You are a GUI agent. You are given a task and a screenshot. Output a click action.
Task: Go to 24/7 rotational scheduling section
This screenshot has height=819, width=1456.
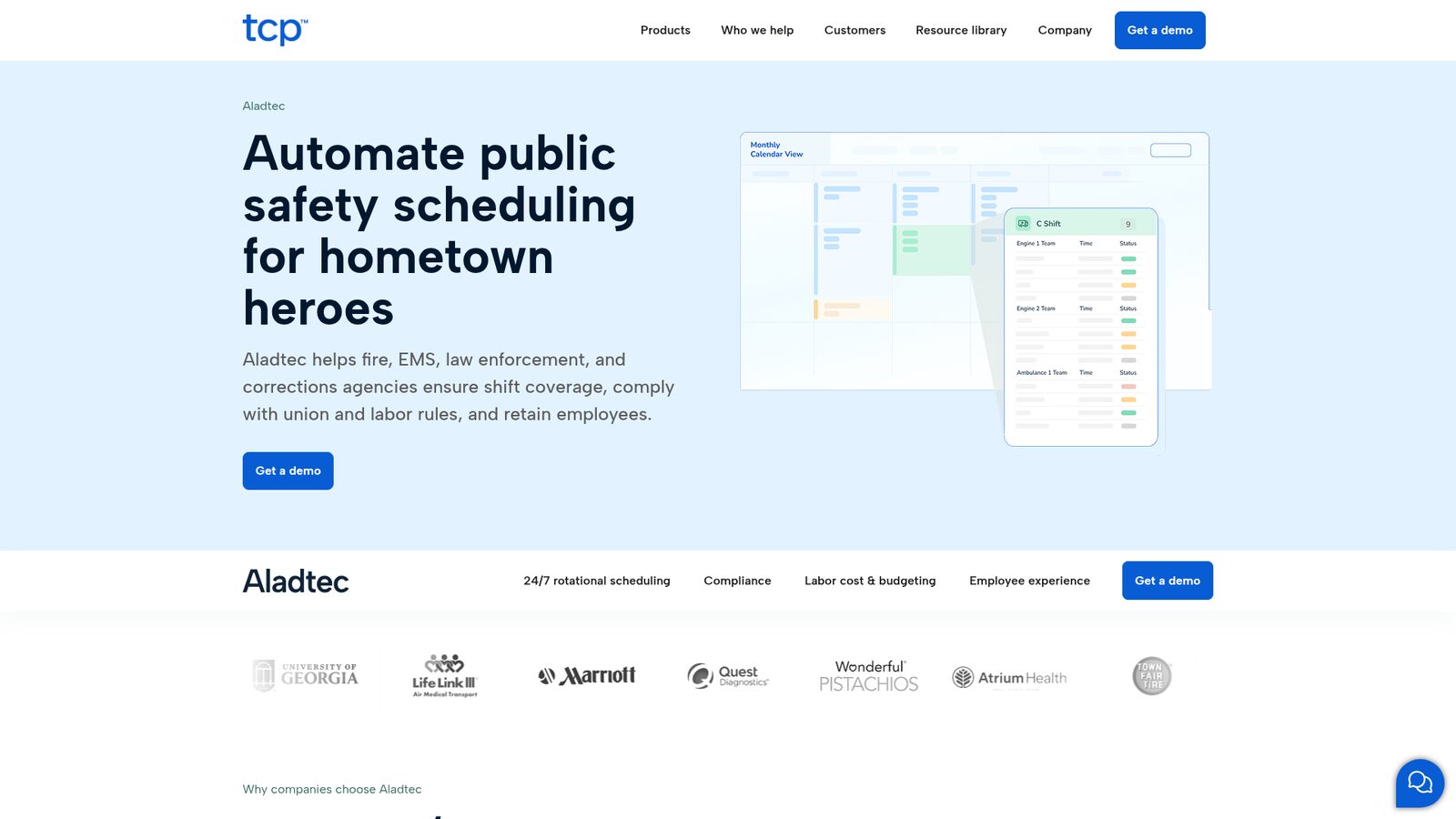pos(596,581)
